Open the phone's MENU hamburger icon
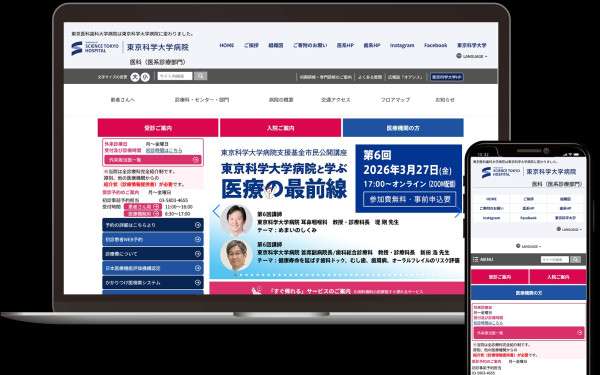Screen dimensions: 600x375 pyautogui.click(x=475, y=259)
